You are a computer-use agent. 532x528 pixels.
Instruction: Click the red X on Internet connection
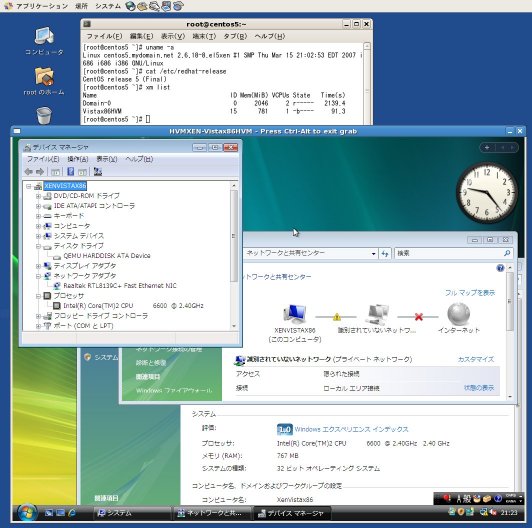pyautogui.click(x=418, y=317)
